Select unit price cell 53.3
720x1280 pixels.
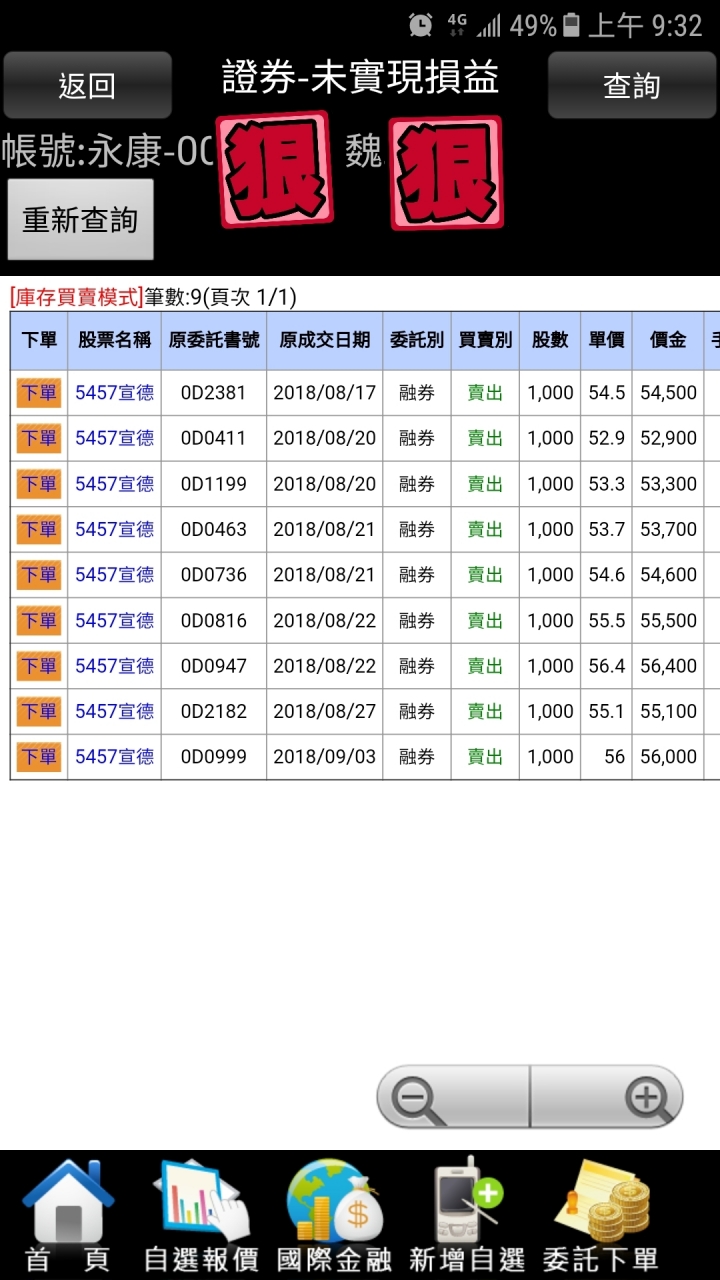(607, 484)
